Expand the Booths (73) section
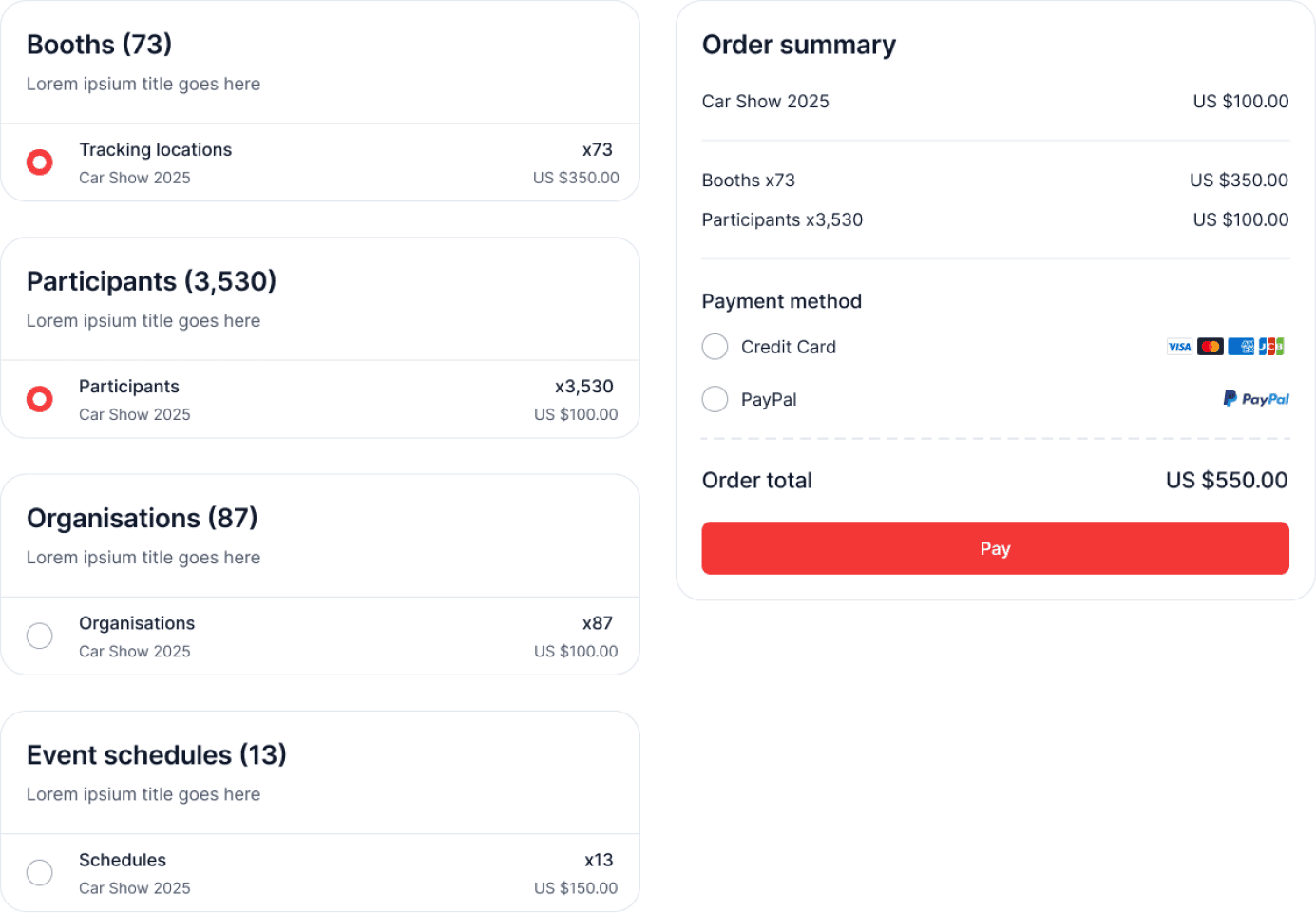Screen dimensions: 1316x913 [98, 44]
